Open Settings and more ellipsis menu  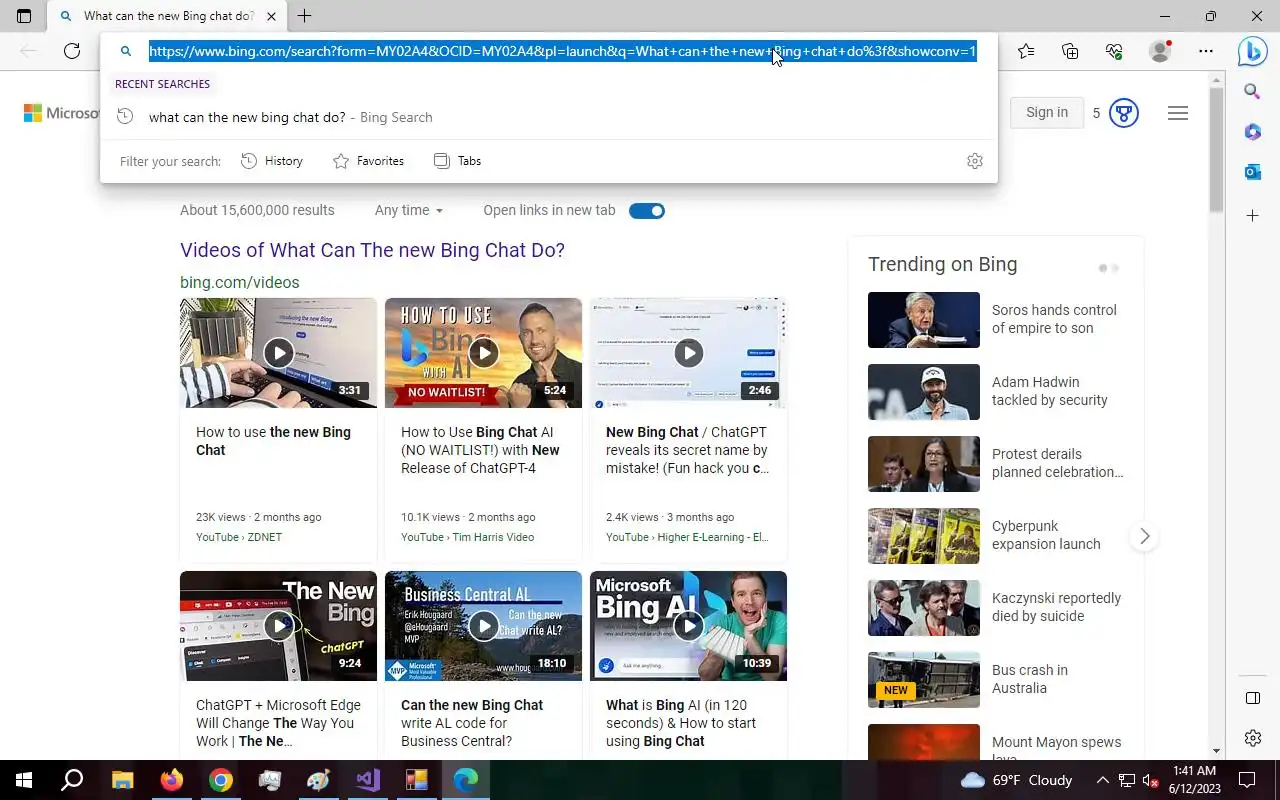1206,51
